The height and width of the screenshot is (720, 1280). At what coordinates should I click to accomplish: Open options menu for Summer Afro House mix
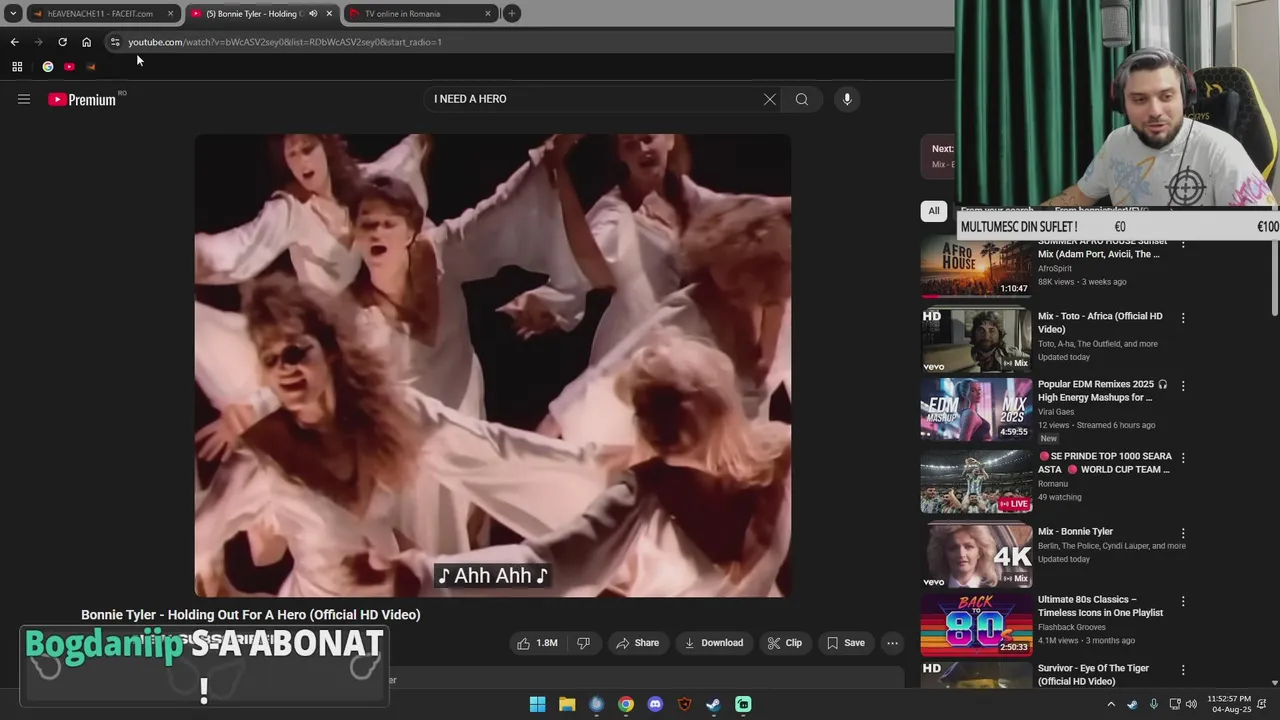[x=1183, y=246]
